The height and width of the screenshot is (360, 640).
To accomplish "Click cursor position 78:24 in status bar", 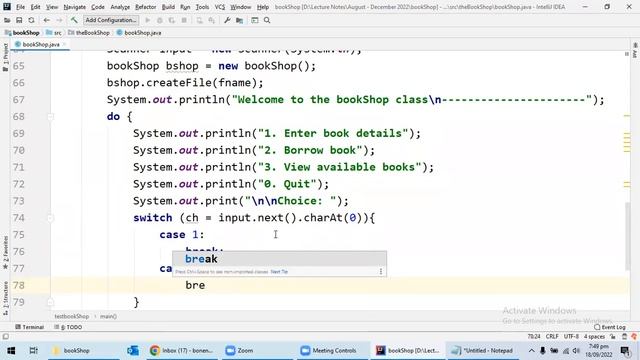I will [534, 336].
